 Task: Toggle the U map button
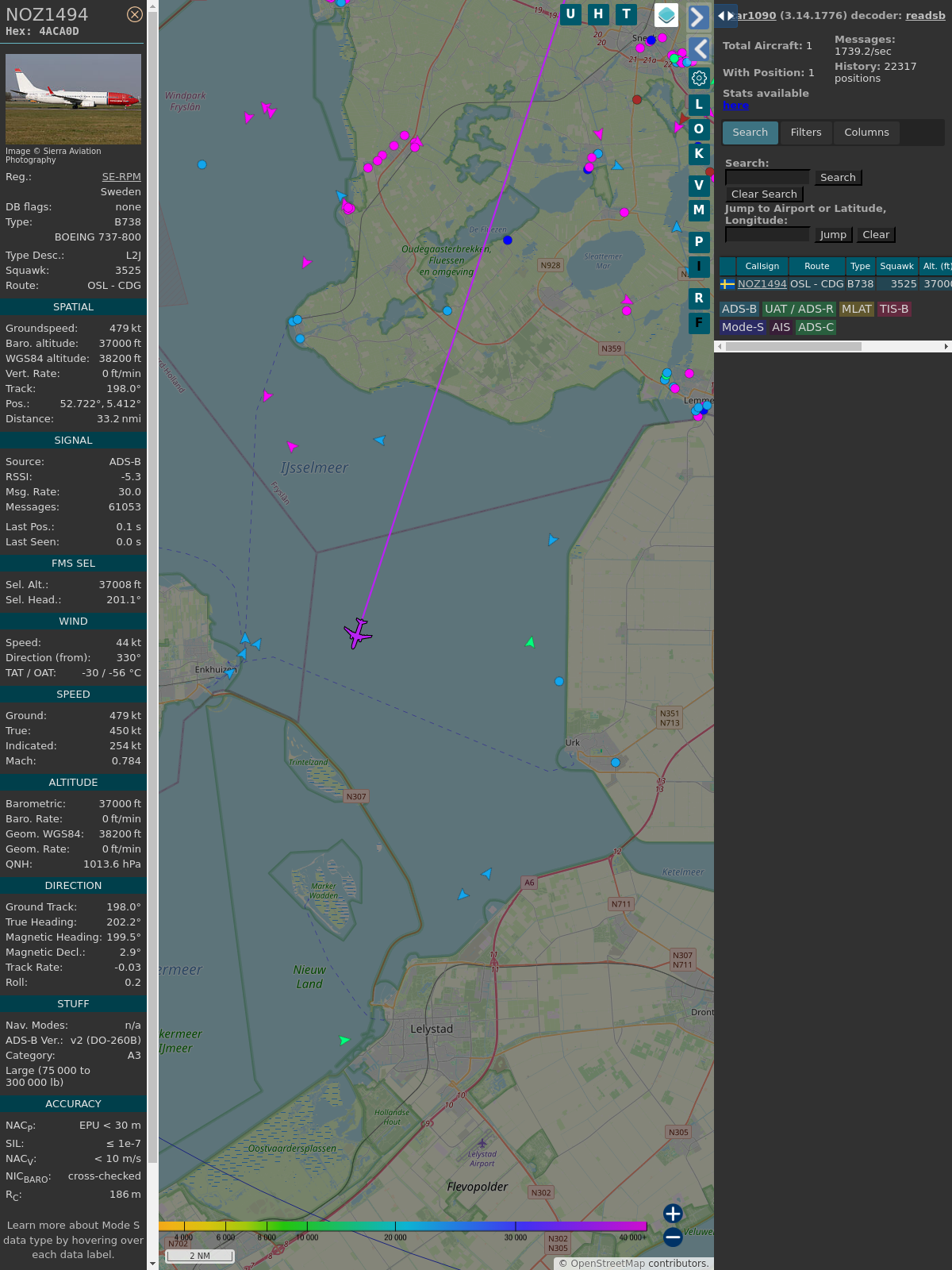coord(570,14)
